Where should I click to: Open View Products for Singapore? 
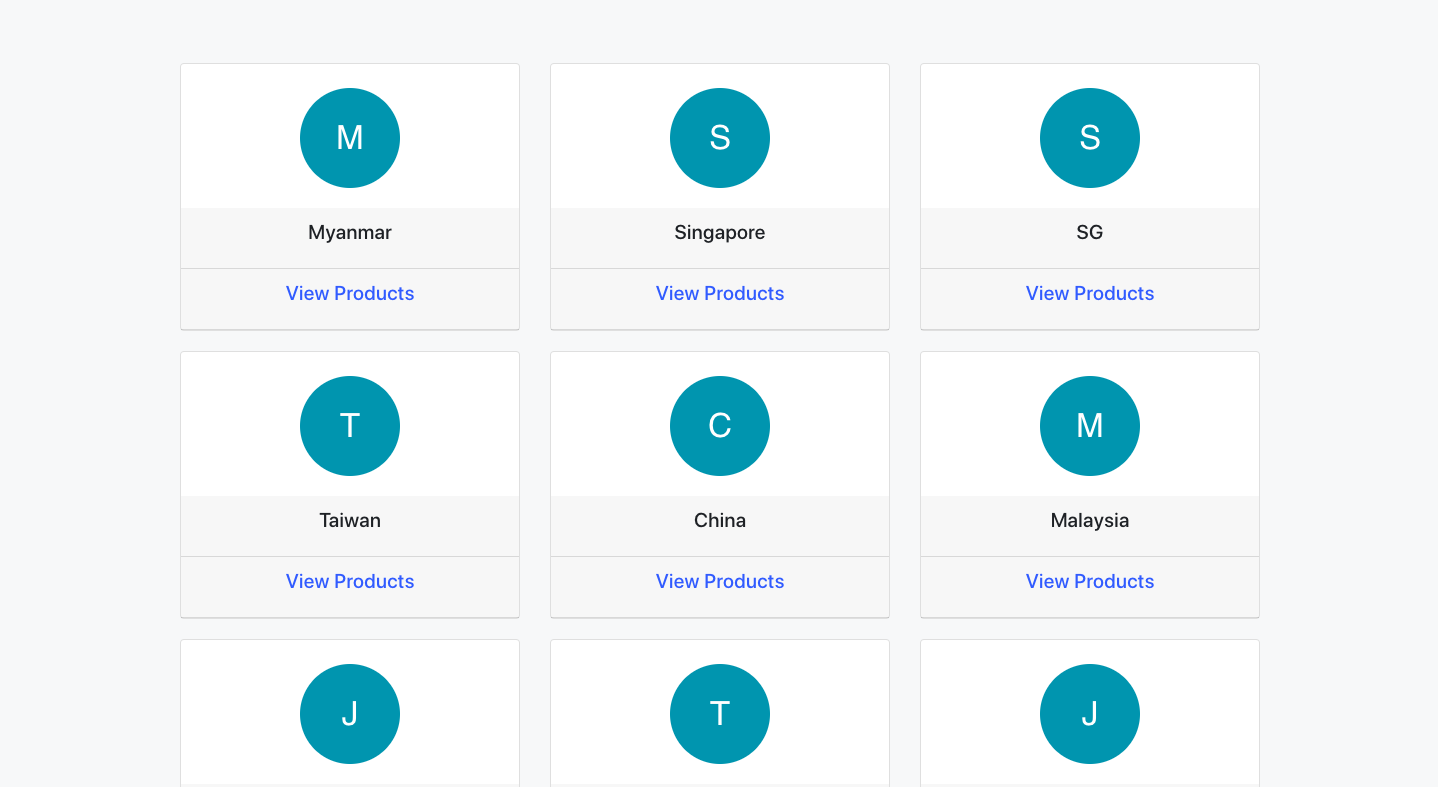719,293
